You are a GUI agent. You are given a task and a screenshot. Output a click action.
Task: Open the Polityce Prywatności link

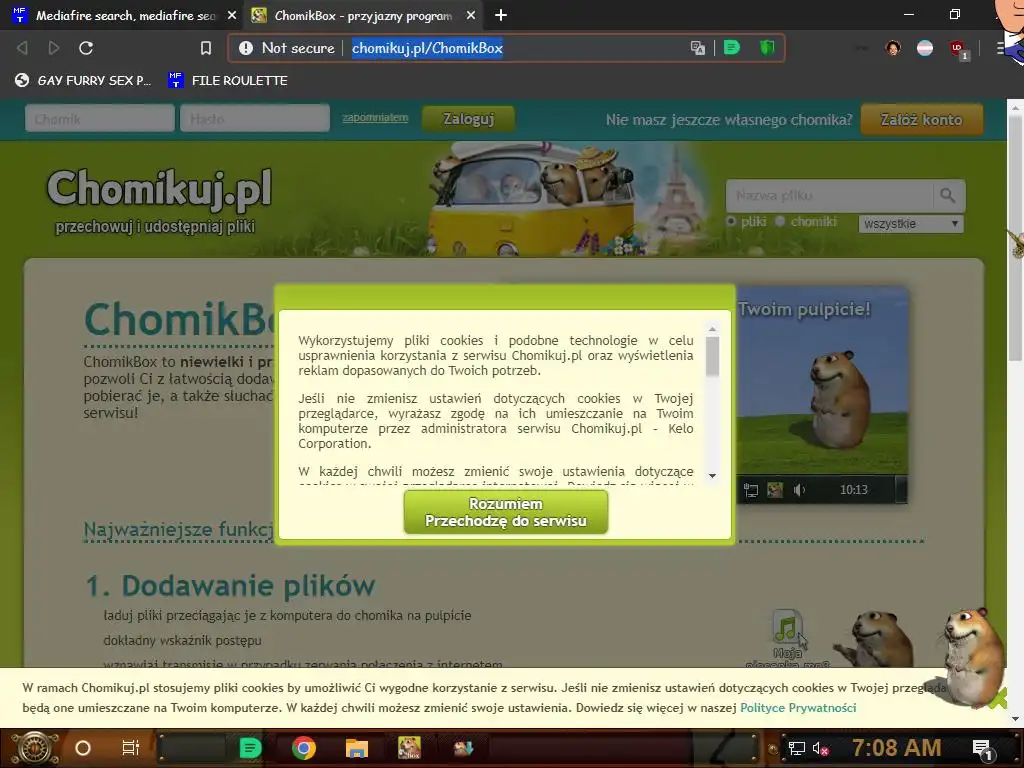click(x=797, y=708)
